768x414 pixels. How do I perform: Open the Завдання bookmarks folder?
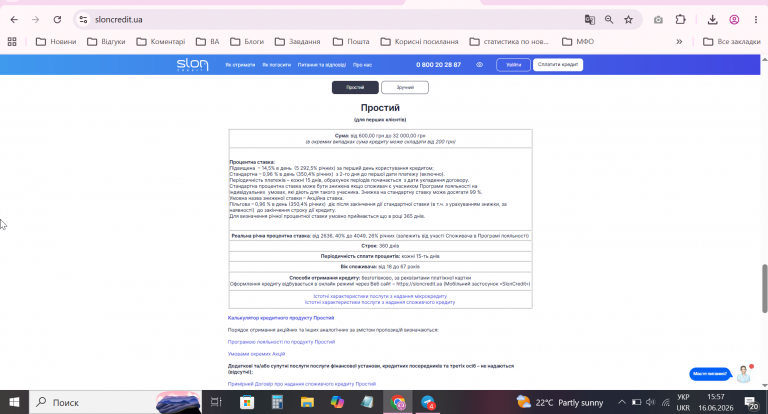[298, 42]
